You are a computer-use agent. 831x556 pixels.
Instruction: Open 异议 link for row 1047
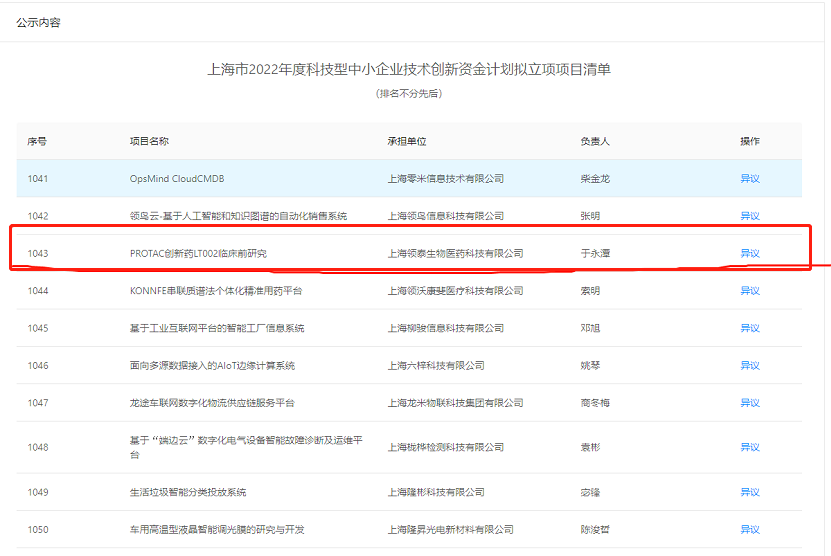pos(749,403)
